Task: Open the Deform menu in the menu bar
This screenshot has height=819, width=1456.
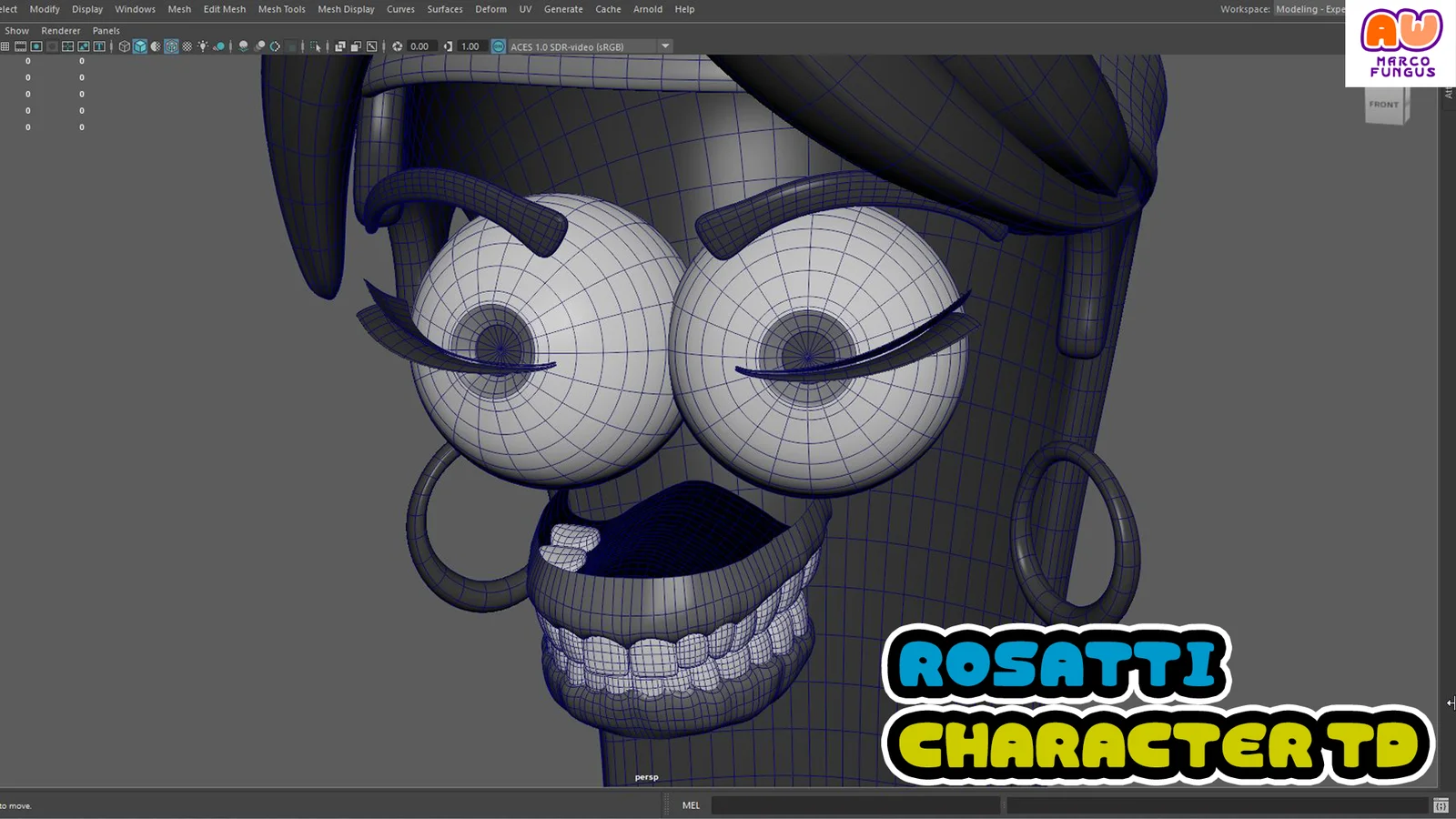Action: pos(490,9)
